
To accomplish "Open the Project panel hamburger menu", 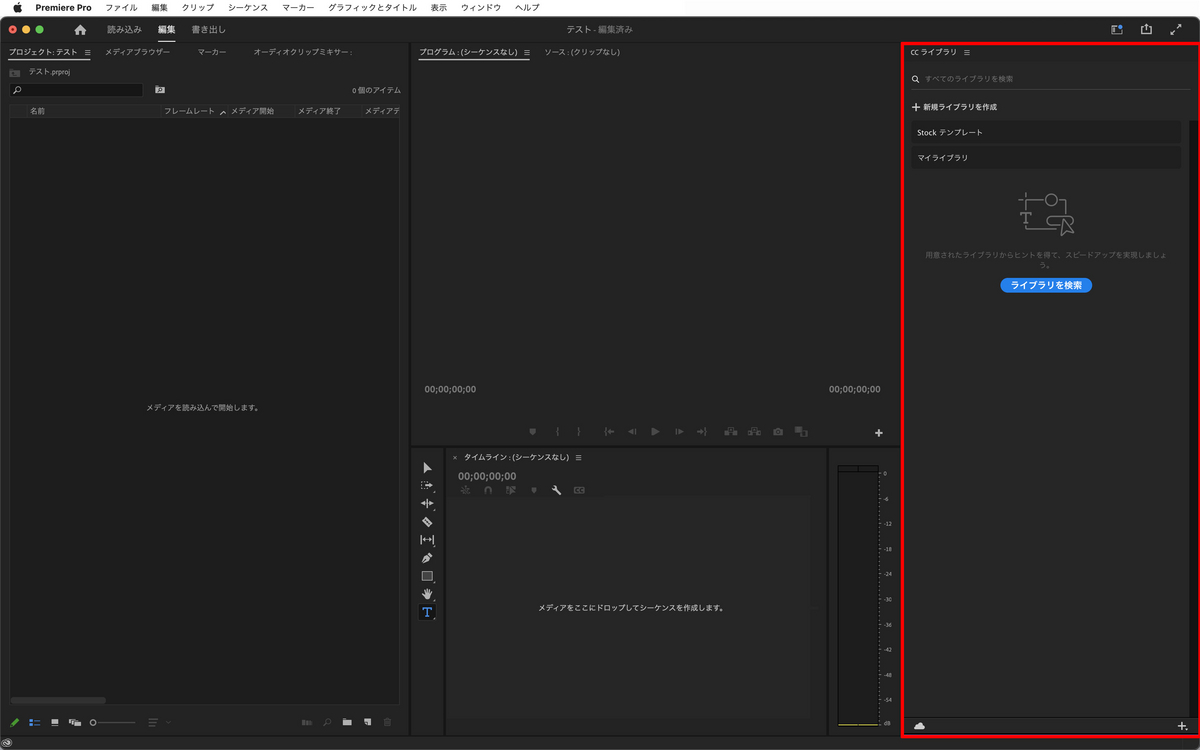I will tap(87, 52).
